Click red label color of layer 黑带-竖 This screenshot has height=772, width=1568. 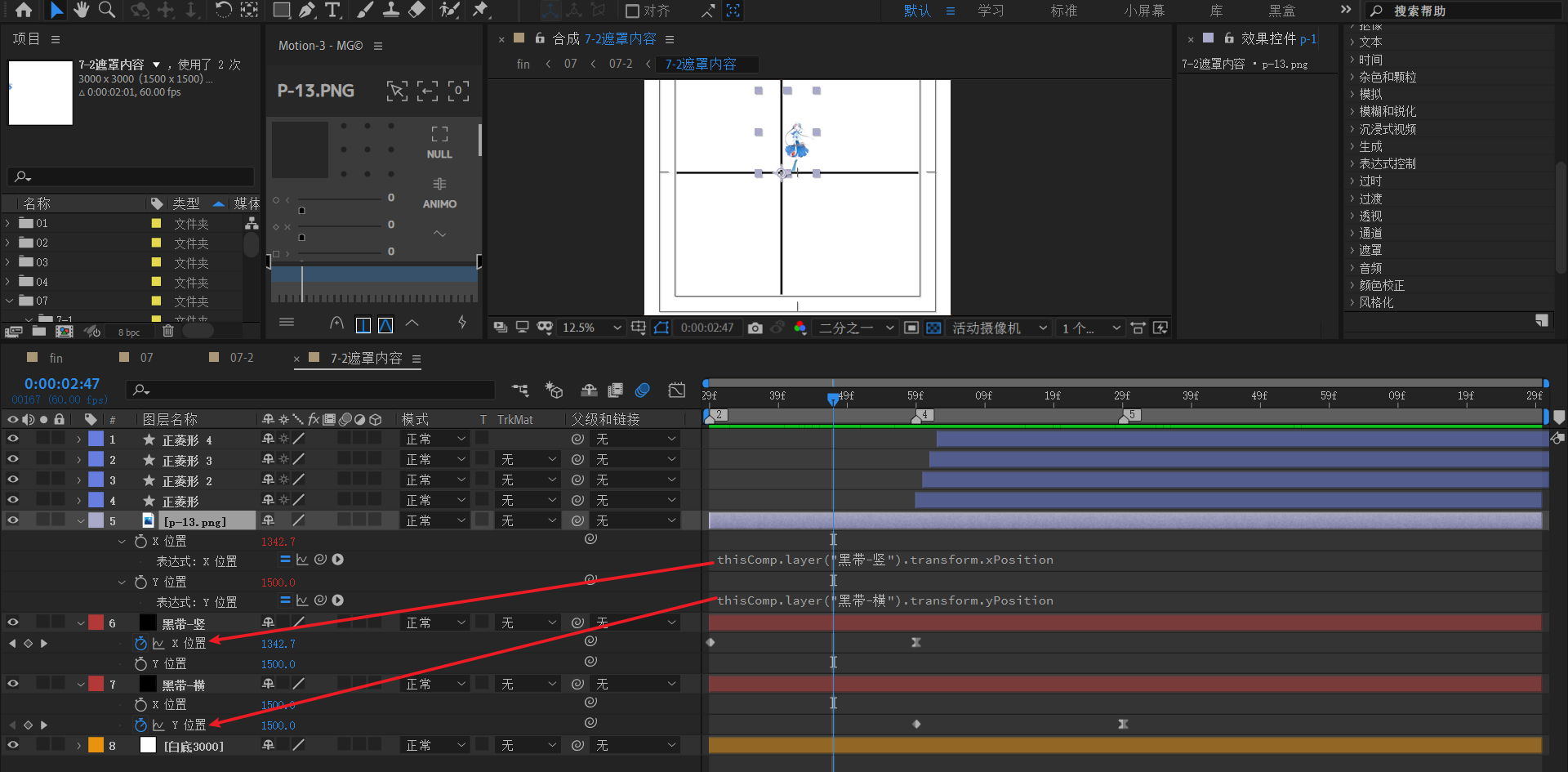(x=96, y=623)
